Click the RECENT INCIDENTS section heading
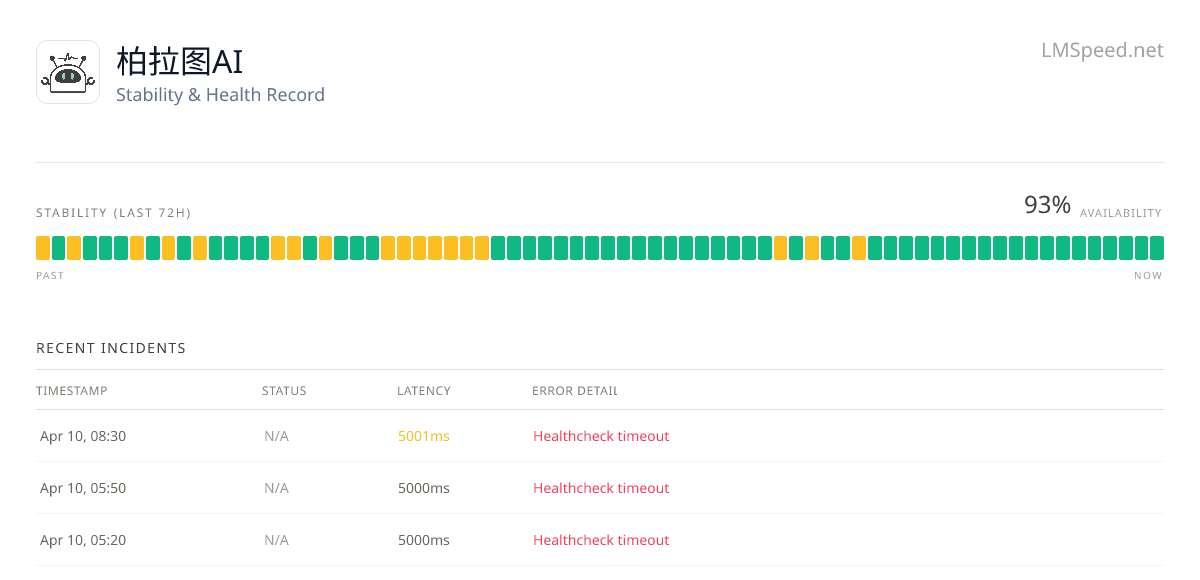 tap(111, 348)
